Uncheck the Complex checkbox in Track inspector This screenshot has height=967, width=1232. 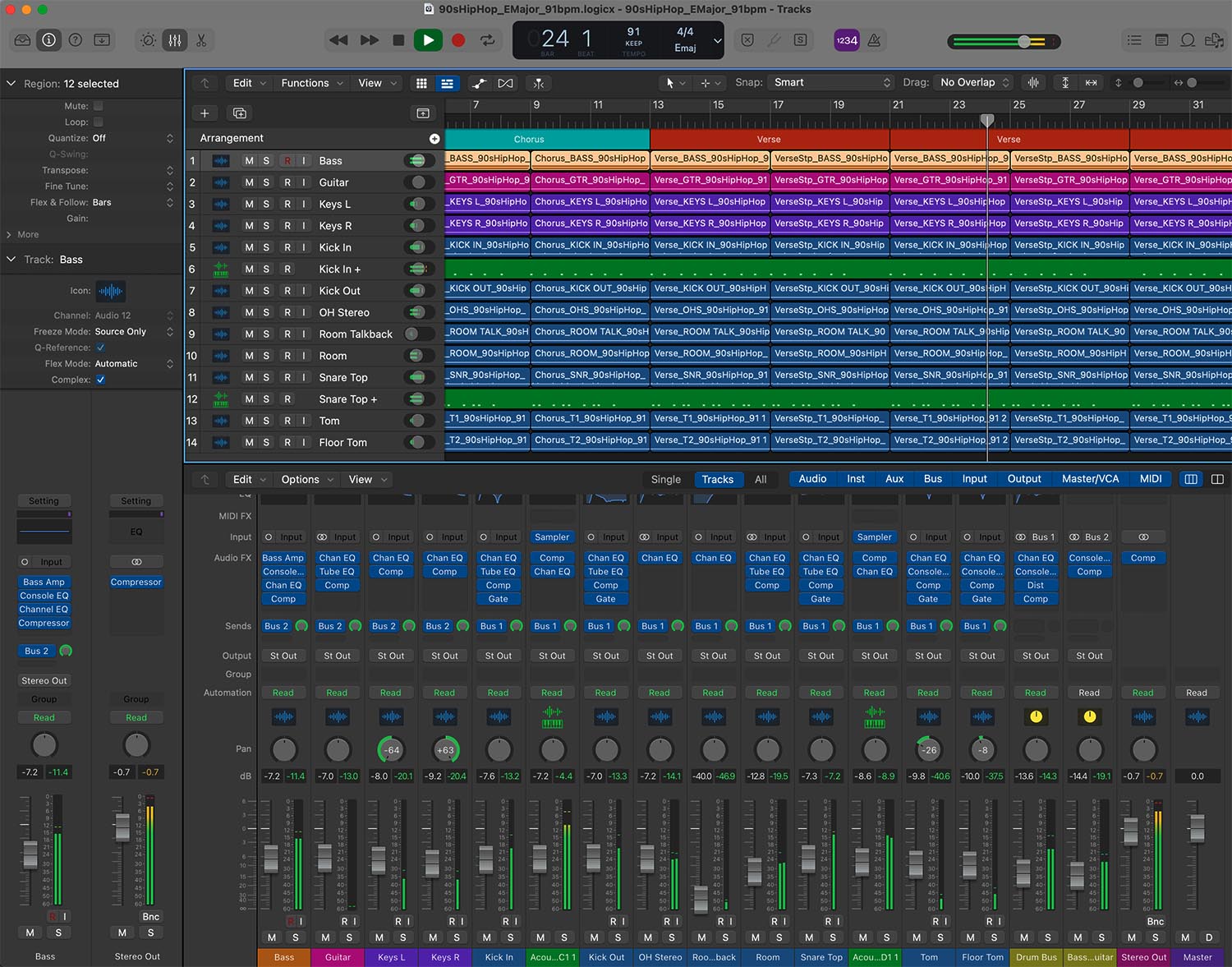click(x=100, y=380)
